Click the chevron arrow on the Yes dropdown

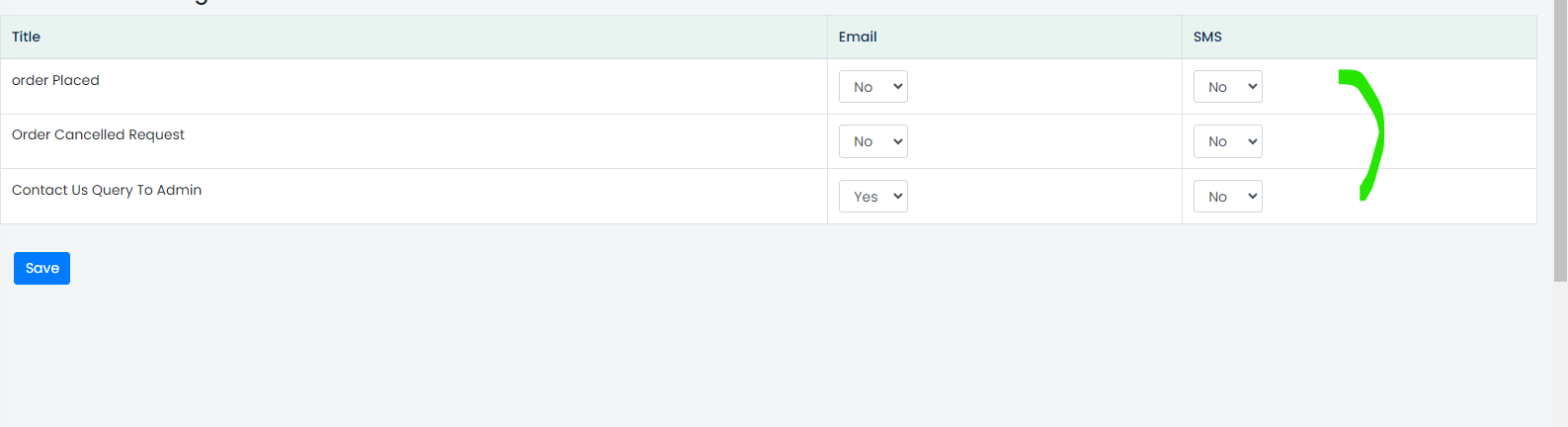(898, 197)
